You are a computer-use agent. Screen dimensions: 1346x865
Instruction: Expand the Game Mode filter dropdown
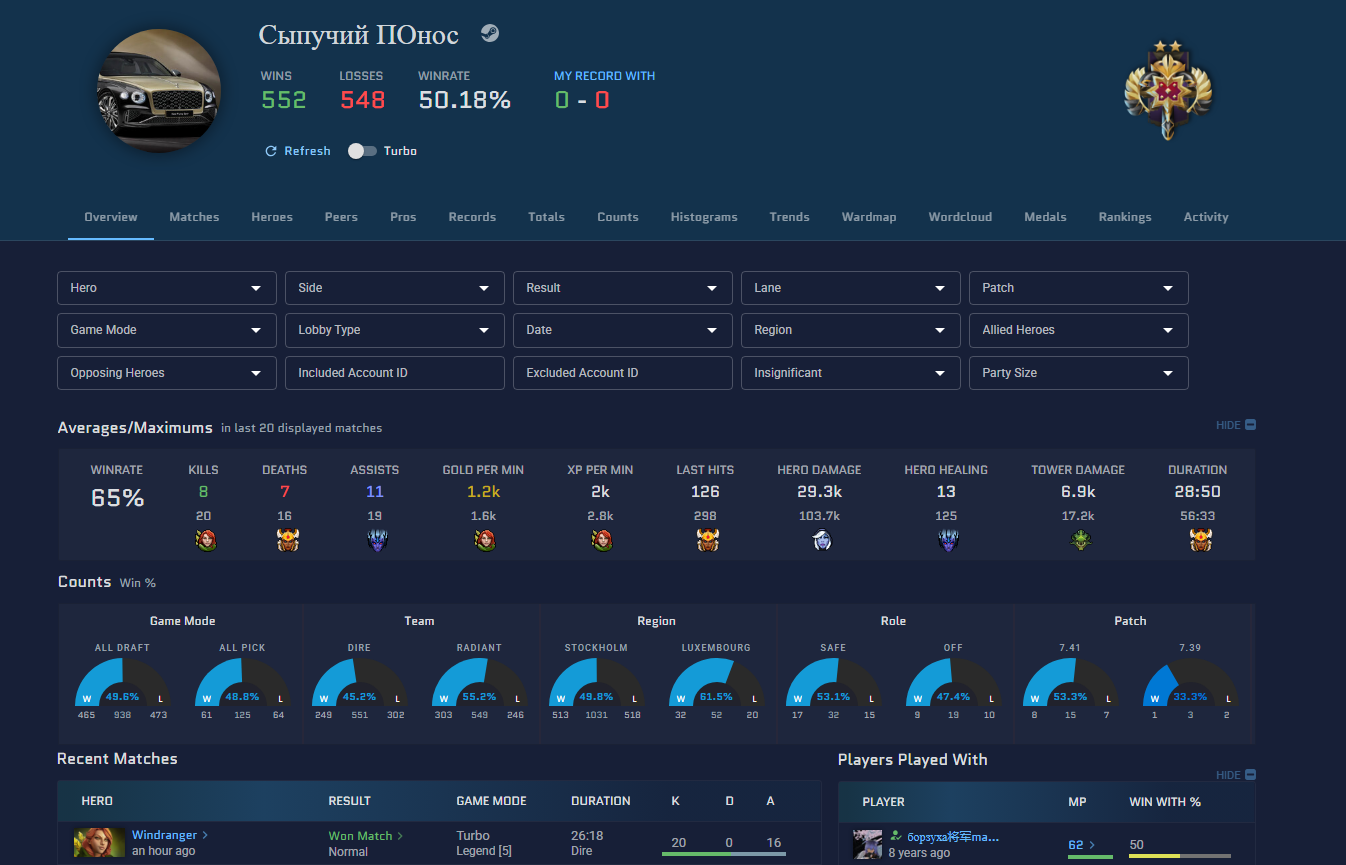pos(167,330)
